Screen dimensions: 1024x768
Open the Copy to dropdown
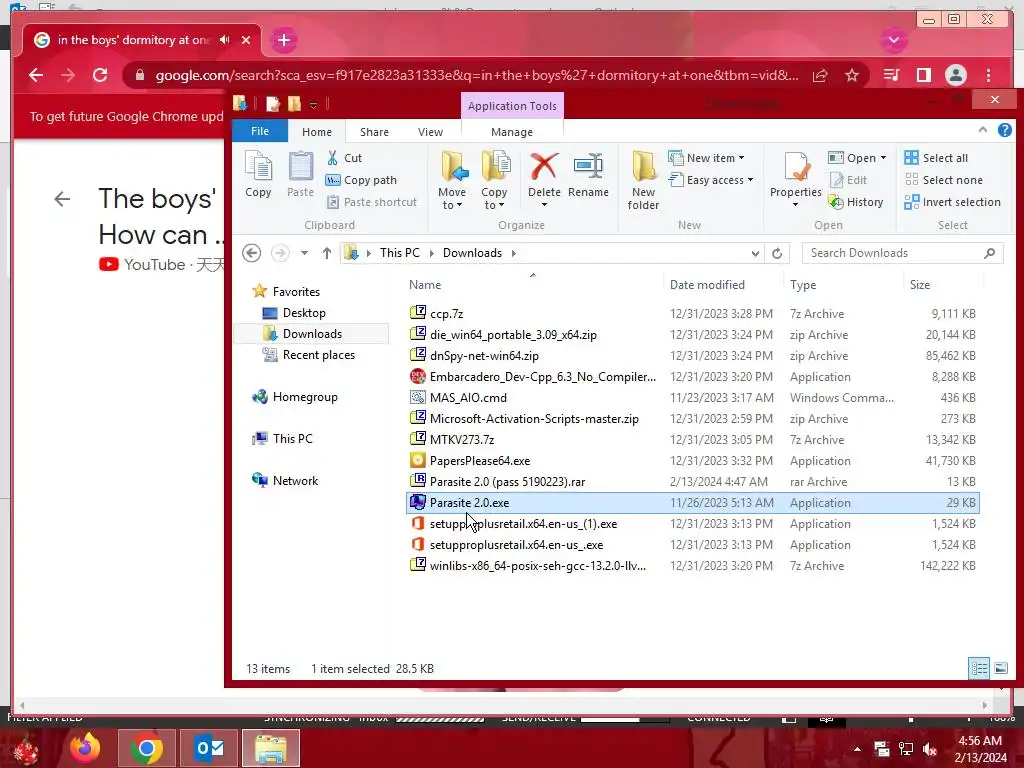coord(494,205)
